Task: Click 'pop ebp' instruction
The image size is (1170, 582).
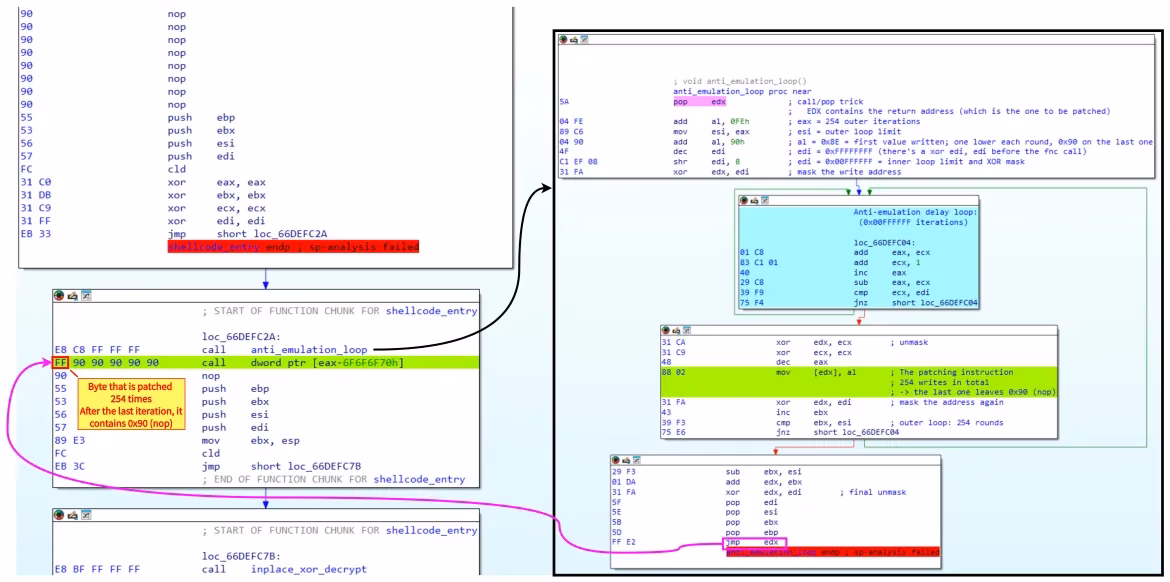Action: click(751, 533)
